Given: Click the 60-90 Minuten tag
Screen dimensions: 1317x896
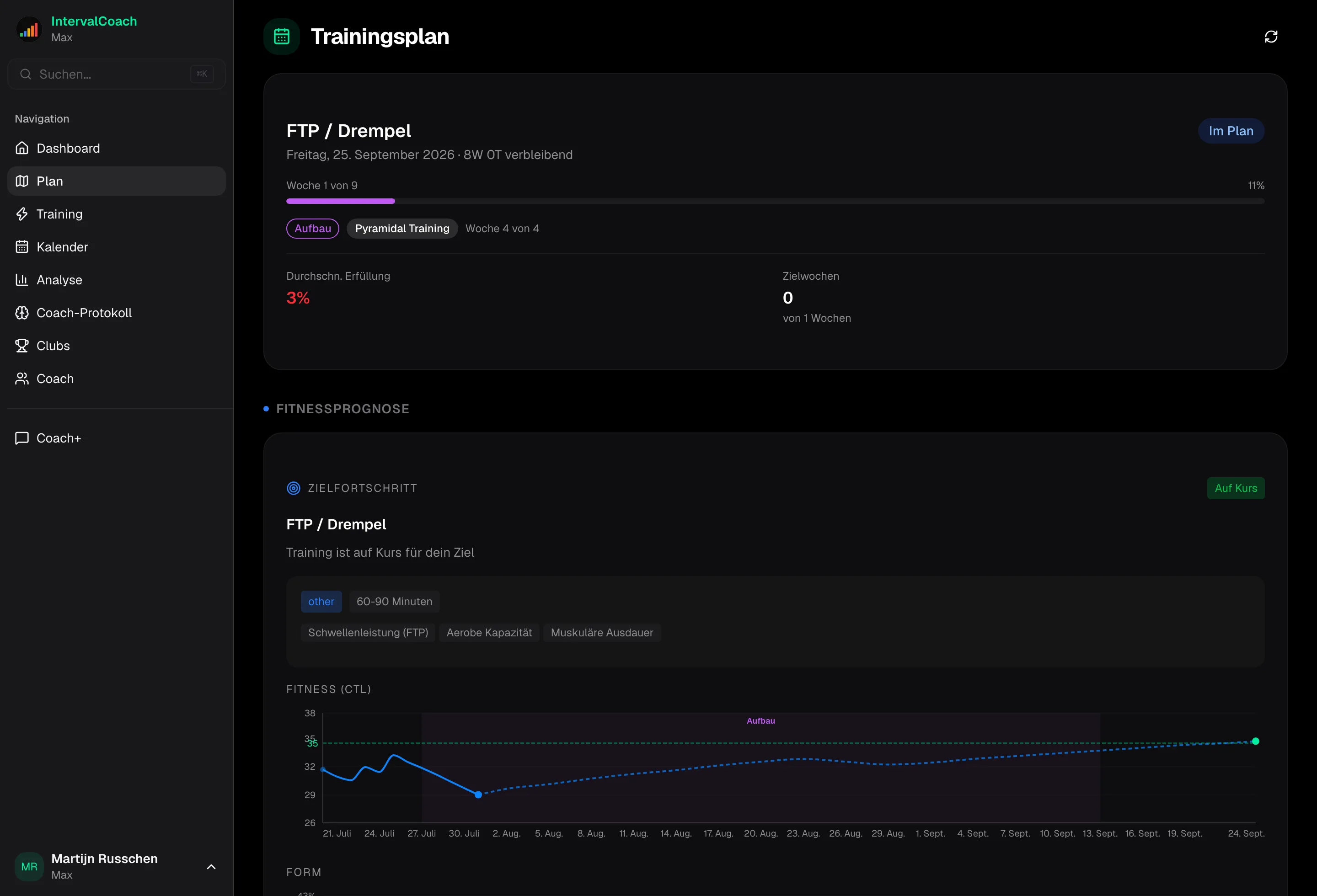Looking at the screenshot, I should (395, 602).
